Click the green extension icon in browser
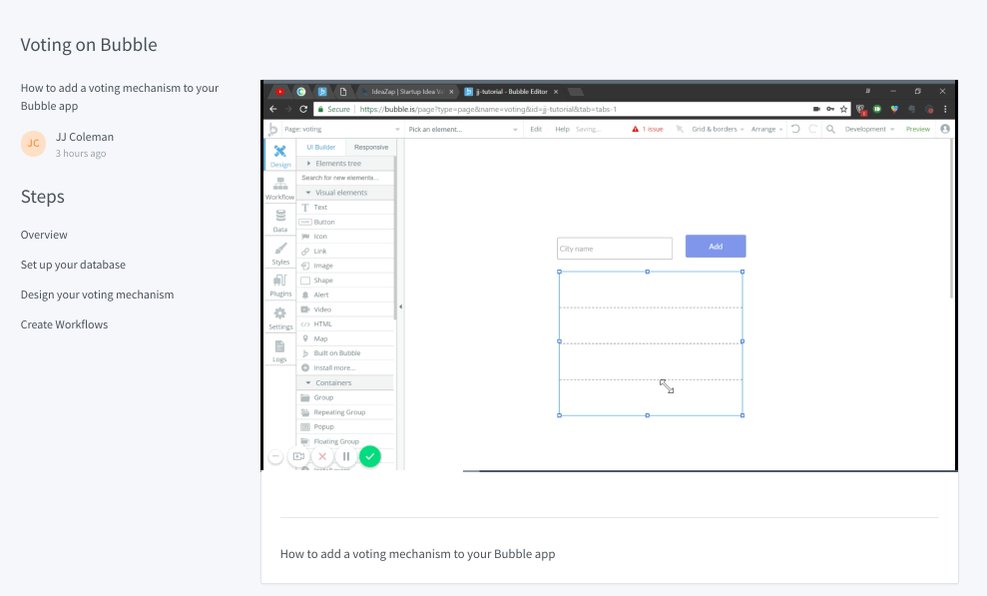 coord(877,109)
